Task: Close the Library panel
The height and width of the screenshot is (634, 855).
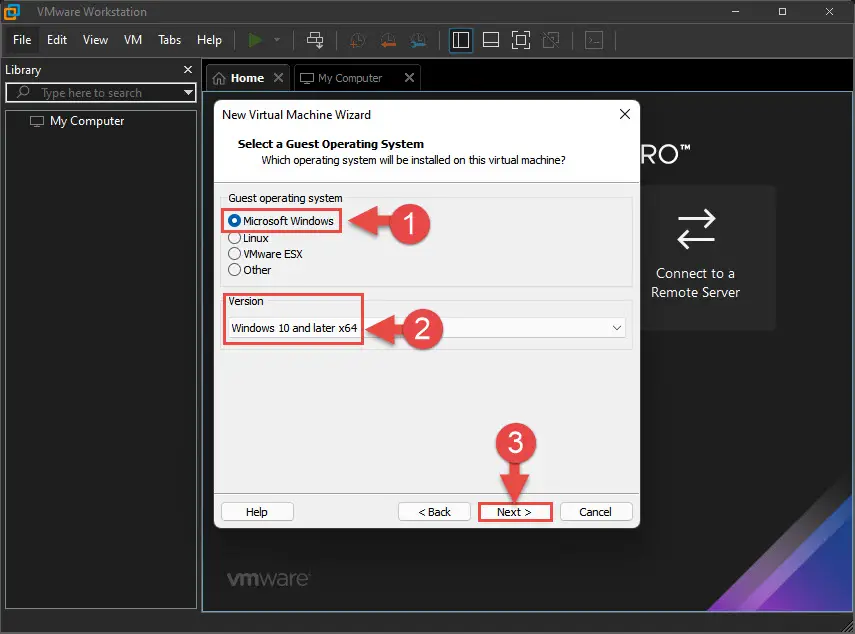Action: (188, 69)
